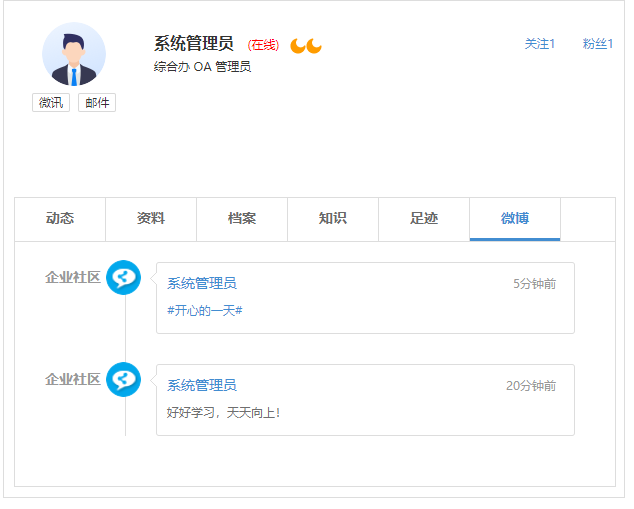Viewport: 634px width, 509px height.
Task: Click community icon beside the 开心的一天 post
Action: [x=124, y=278]
